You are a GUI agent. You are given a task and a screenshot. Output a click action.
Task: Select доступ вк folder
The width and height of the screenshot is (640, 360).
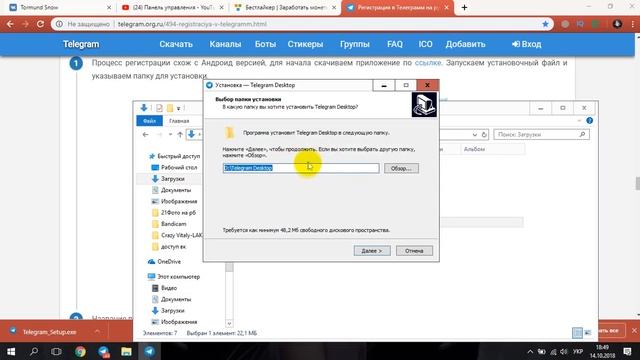tap(169, 247)
